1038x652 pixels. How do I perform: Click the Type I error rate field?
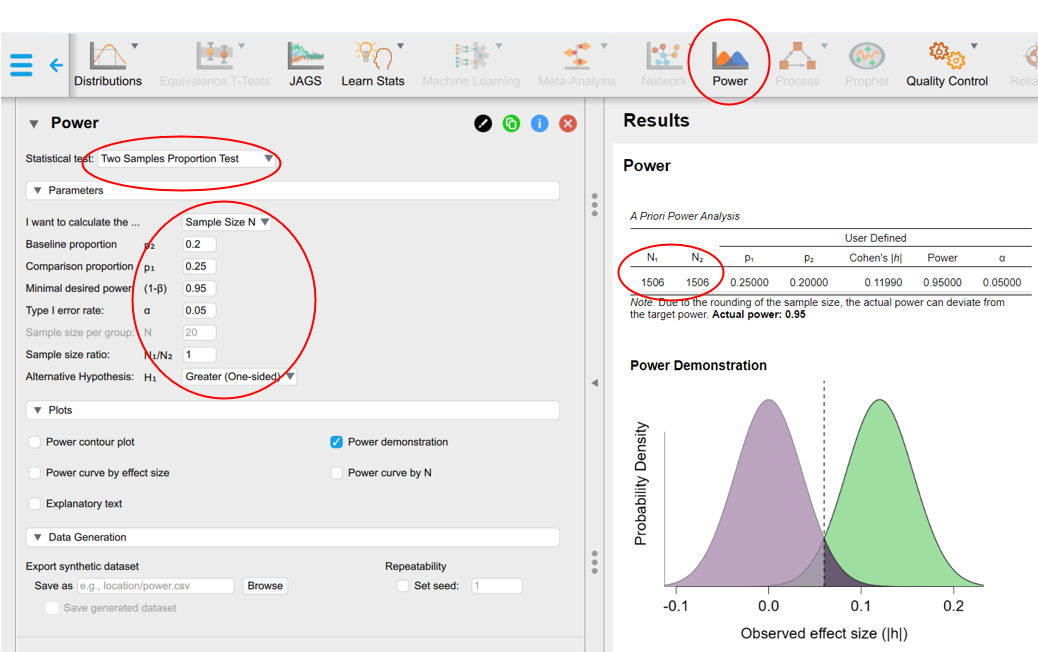(x=199, y=310)
